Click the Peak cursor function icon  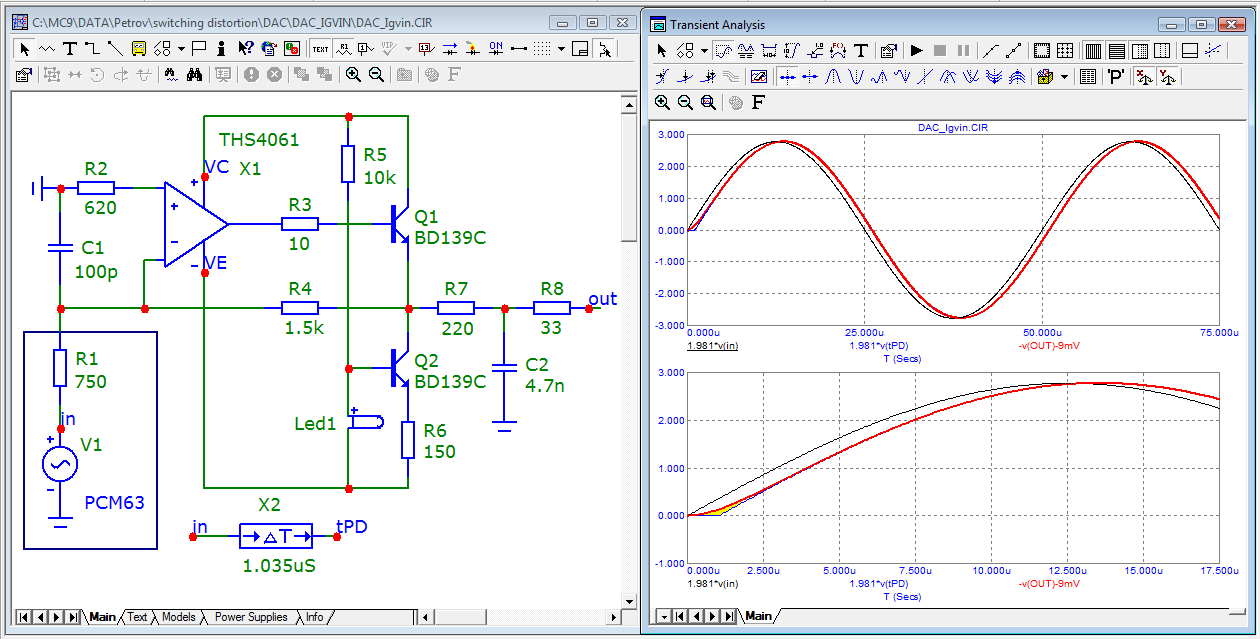click(x=833, y=77)
